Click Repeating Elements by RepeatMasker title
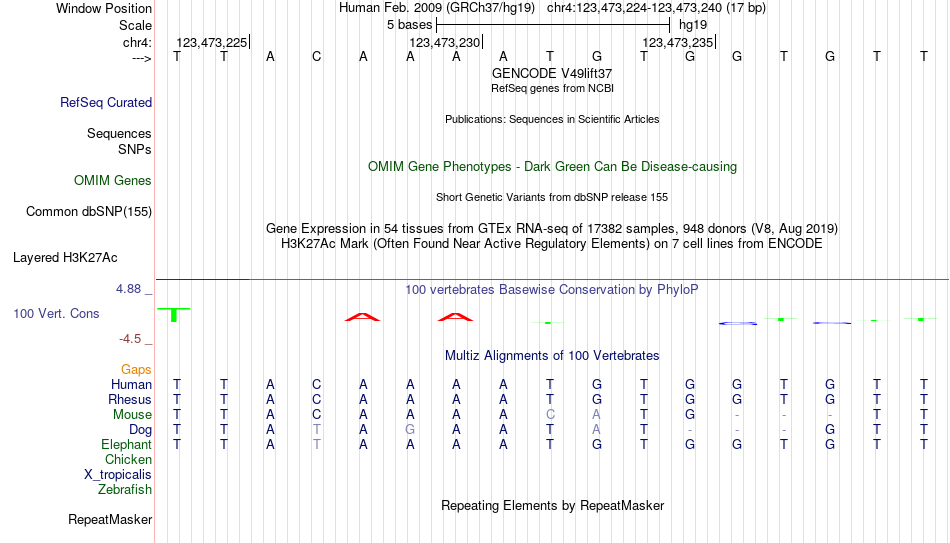This screenshot has height=543, width=950. [x=552, y=505]
